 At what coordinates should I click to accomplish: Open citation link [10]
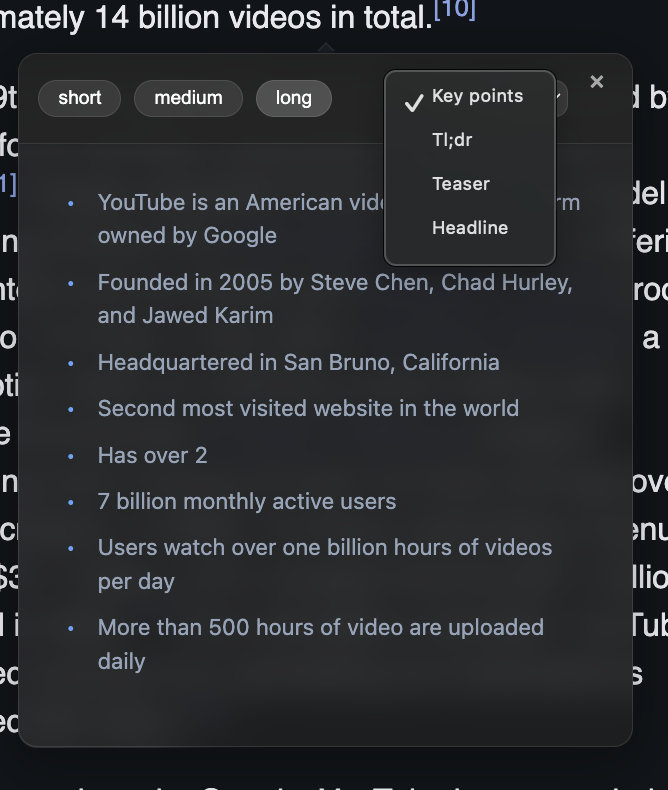point(454,10)
